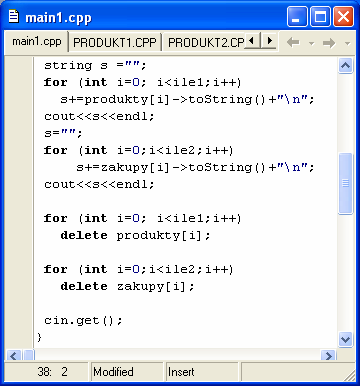
Task: Minimize the main1.cpp window
Action: pyautogui.click(x=297, y=17)
